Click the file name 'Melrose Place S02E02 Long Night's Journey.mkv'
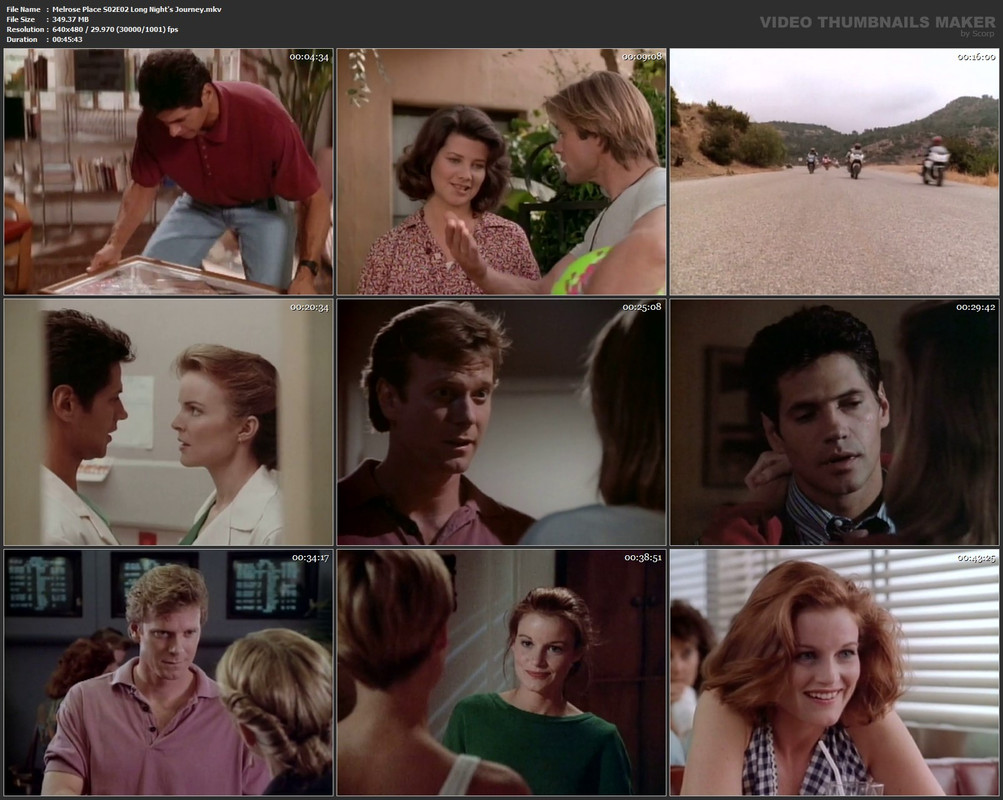1003x800 pixels. (x=137, y=10)
